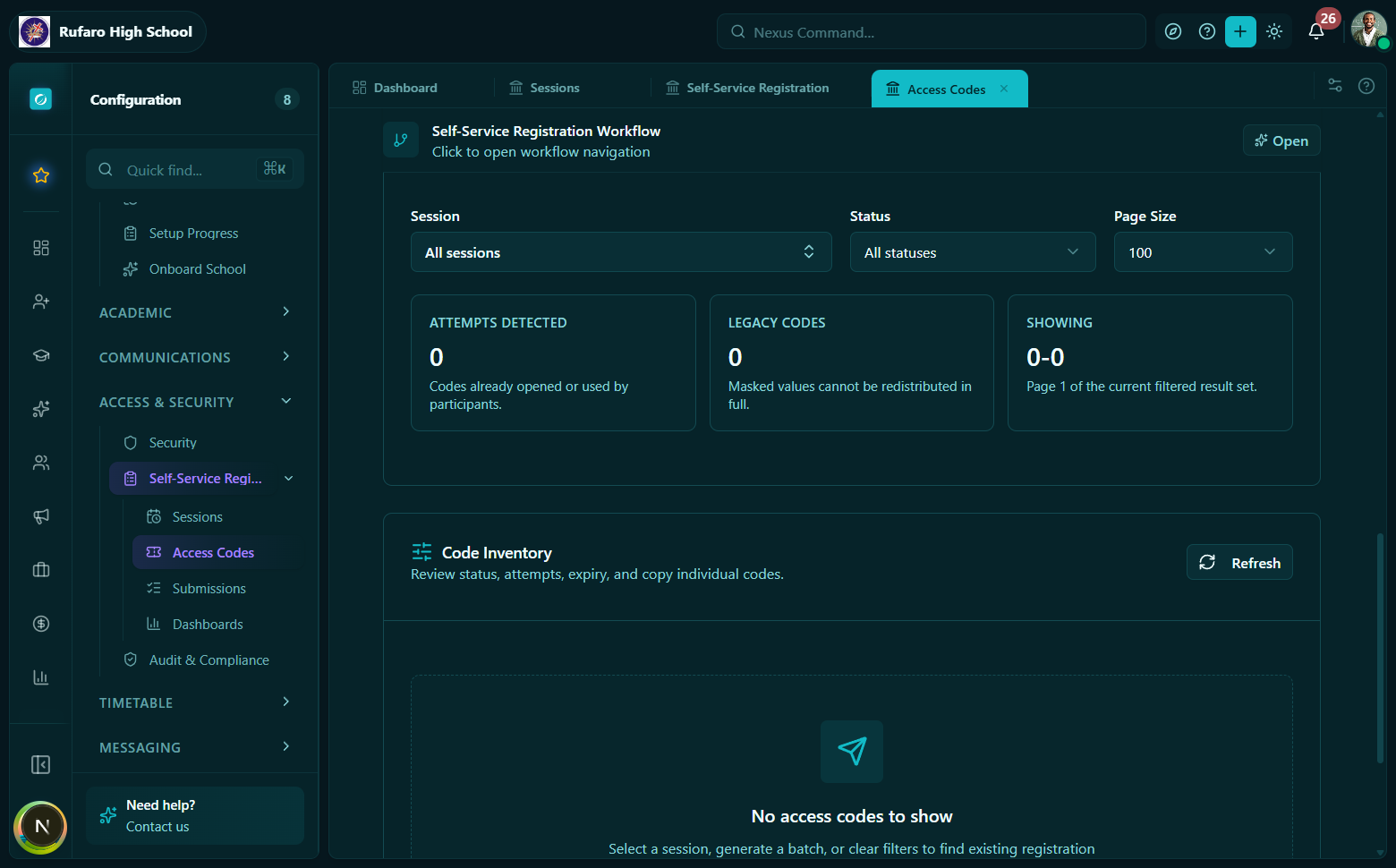This screenshot has height=868, width=1396.
Task: Open the briefcase rail icon
Action: [40, 570]
